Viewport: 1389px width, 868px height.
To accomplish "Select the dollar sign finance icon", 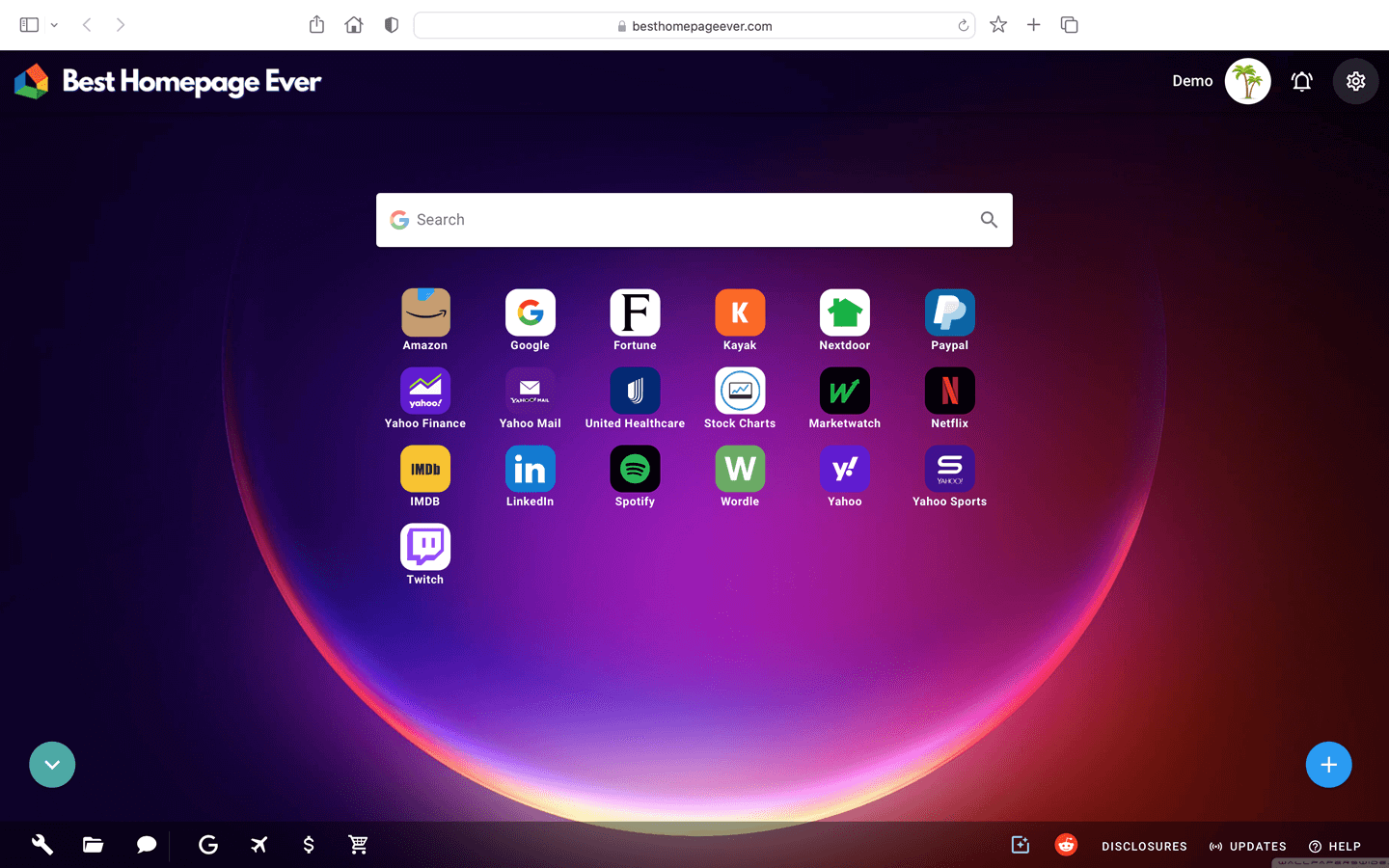I will point(309,844).
